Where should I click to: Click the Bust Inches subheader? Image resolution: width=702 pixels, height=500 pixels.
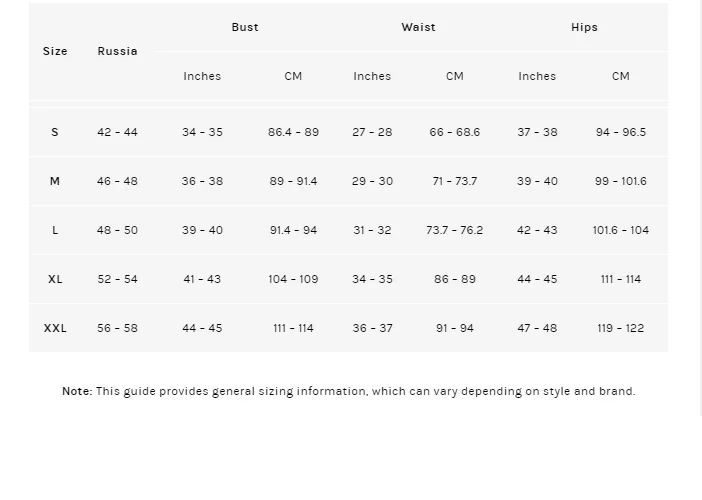coord(202,76)
